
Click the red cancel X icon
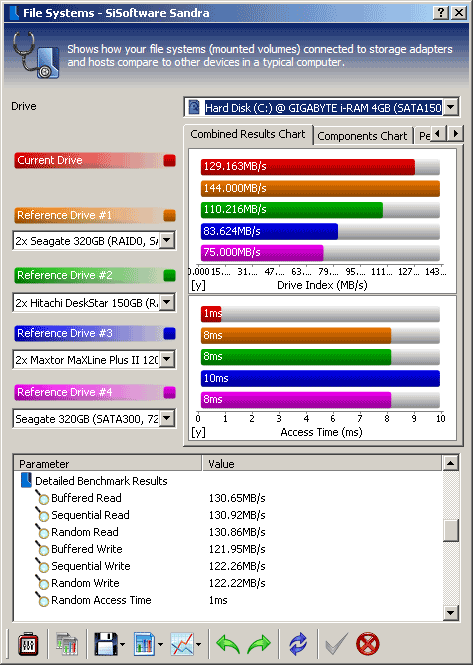(x=367, y=644)
